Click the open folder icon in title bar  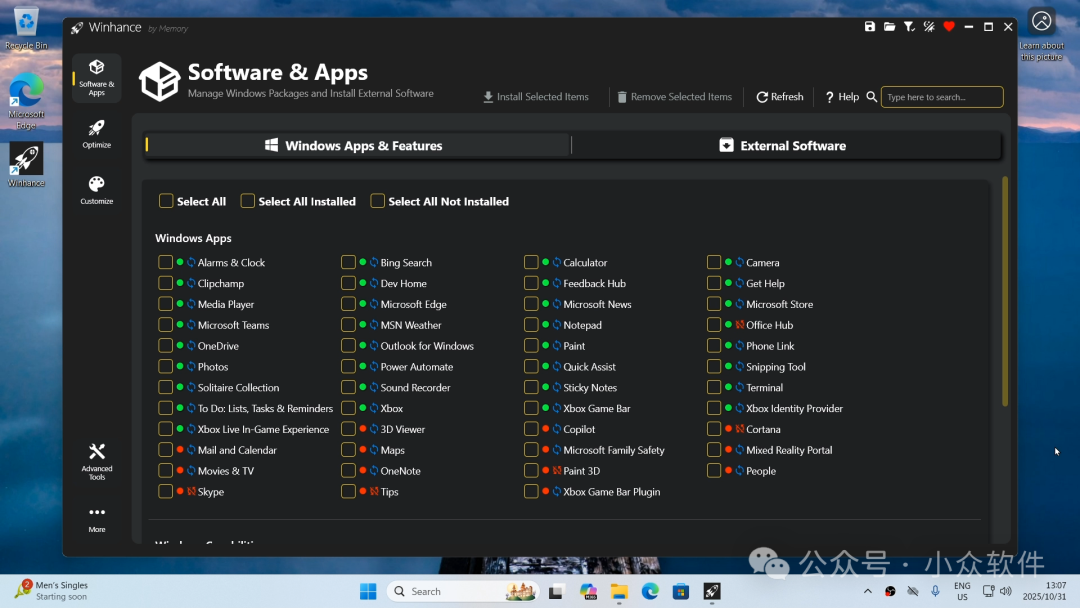tap(889, 27)
